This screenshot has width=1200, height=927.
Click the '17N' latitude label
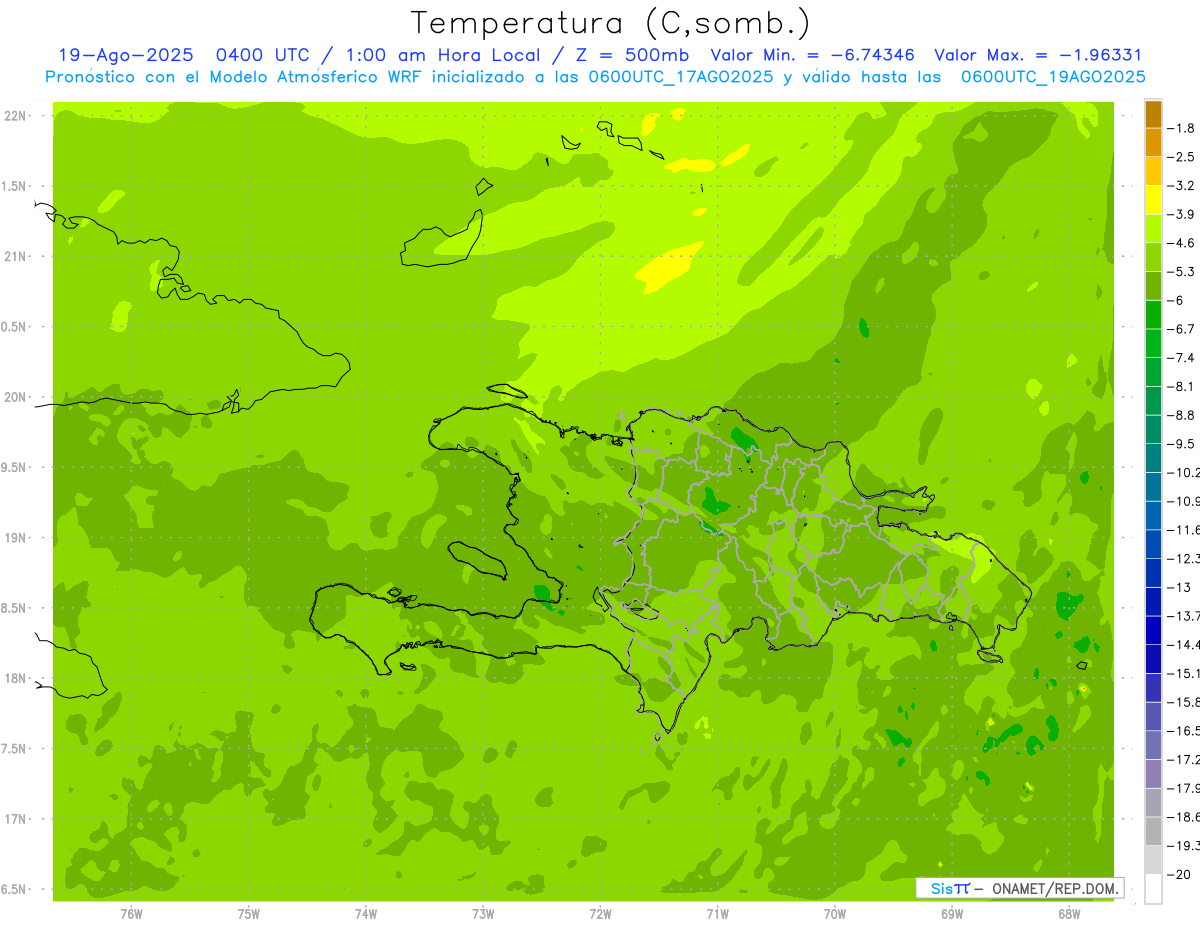tap(15, 819)
